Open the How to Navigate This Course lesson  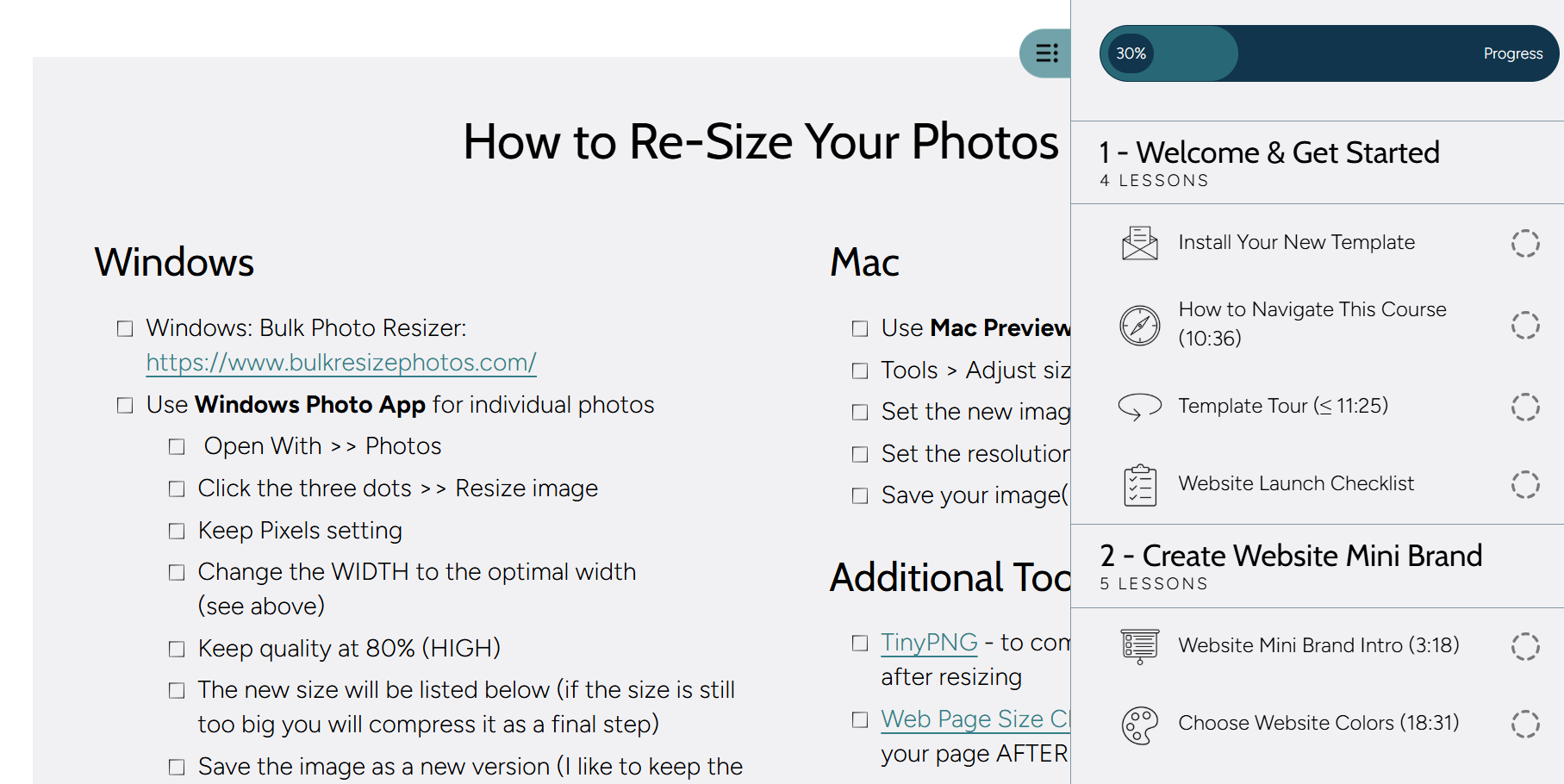pyautogui.click(x=1312, y=324)
